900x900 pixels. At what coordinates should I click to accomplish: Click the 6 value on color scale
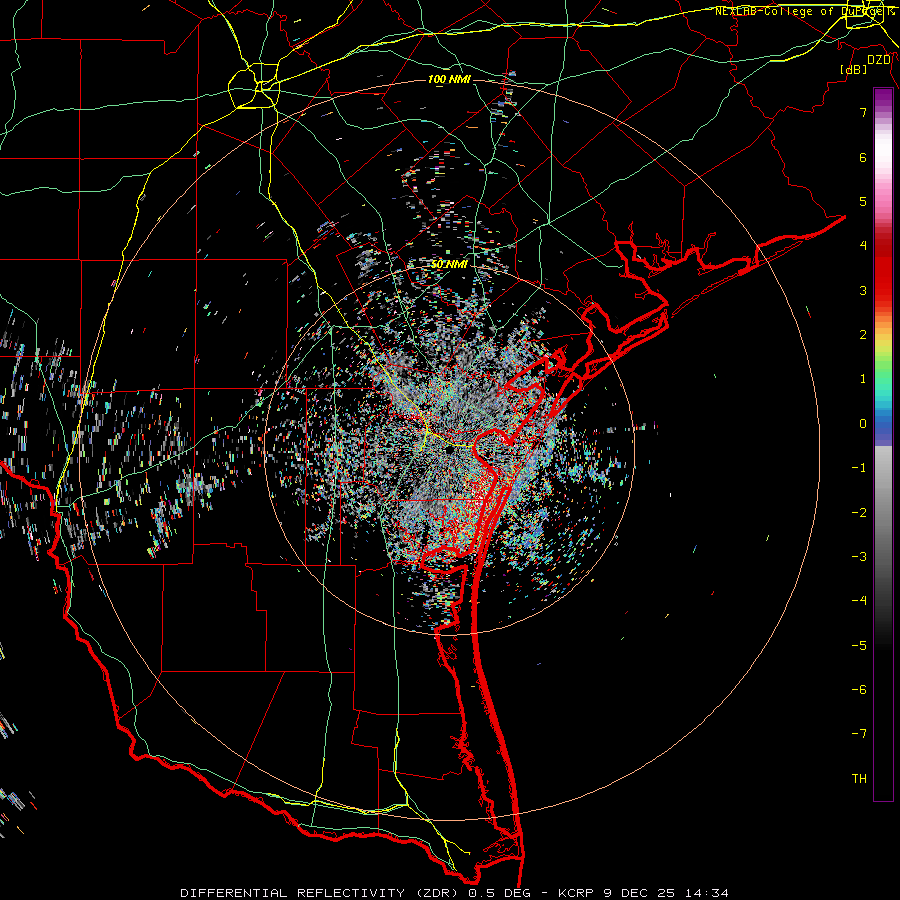pos(863,157)
